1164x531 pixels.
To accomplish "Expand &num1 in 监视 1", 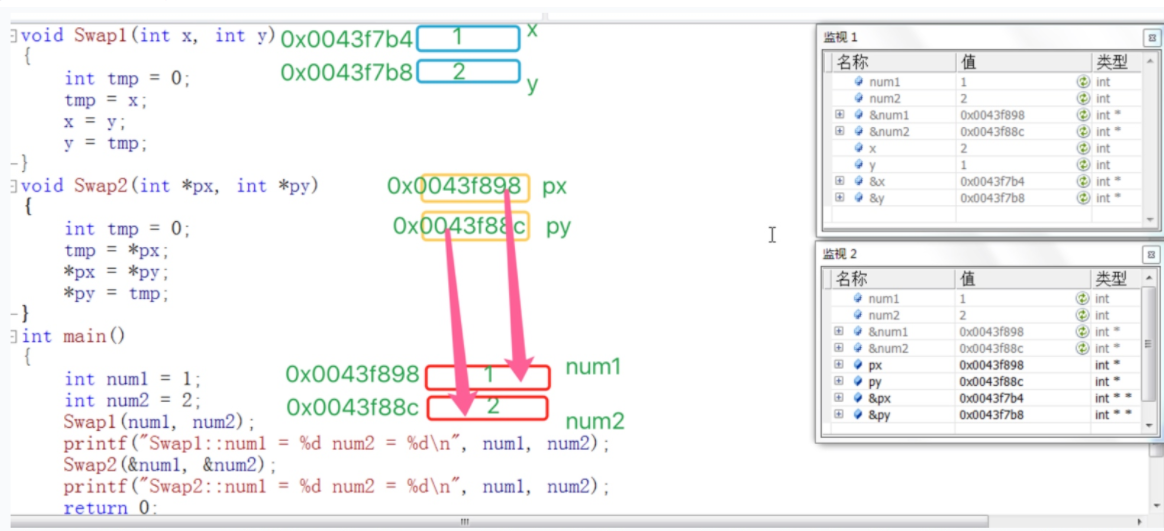I will click(x=840, y=115).
